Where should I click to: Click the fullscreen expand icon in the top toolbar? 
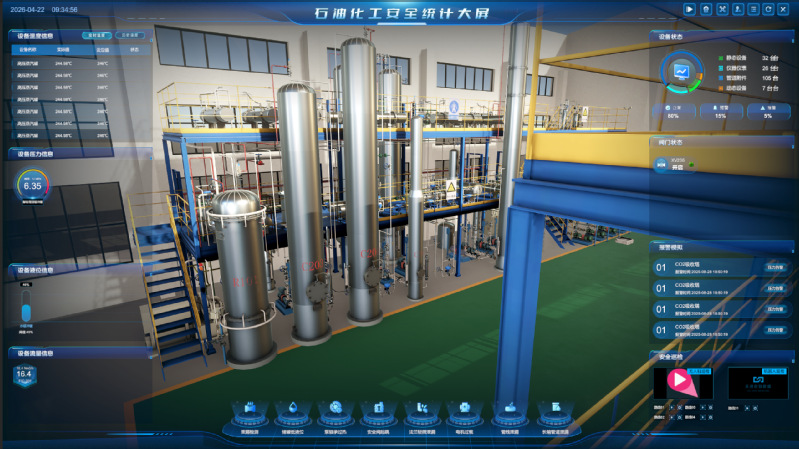click(x=722, y=9)
